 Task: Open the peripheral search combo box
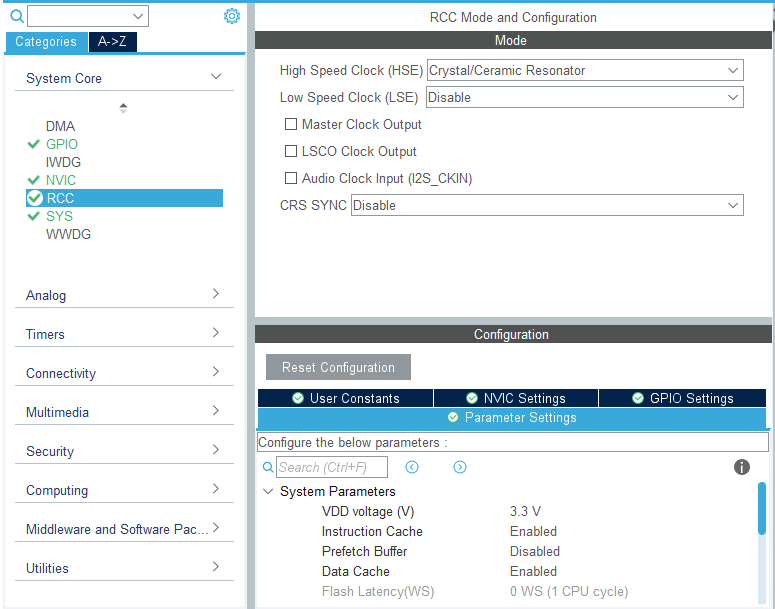(88, 16)
